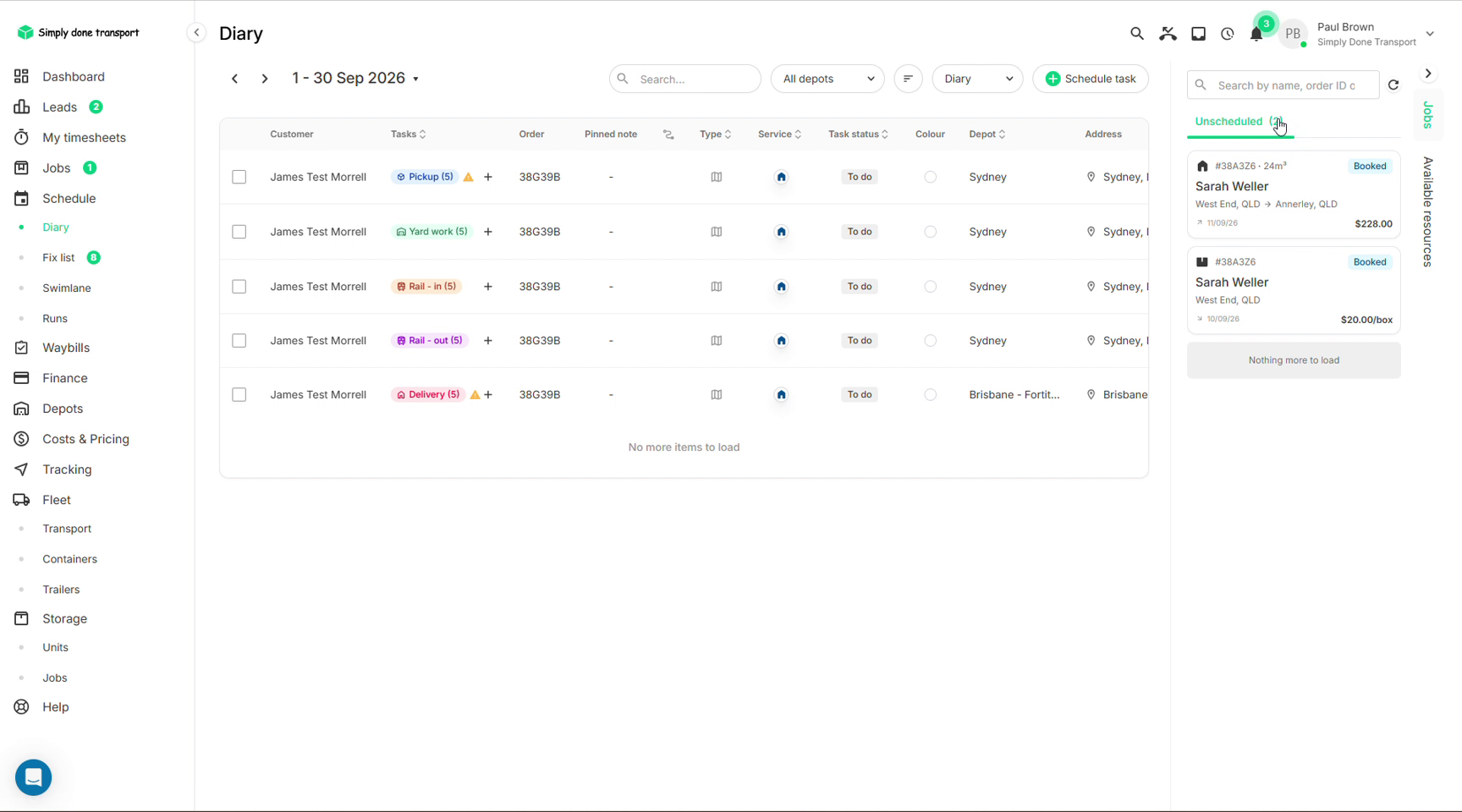Screen dimensions: 1462x812
Task: Set the colour for Pickup (5) row
Action: click(x=931, y=177)
